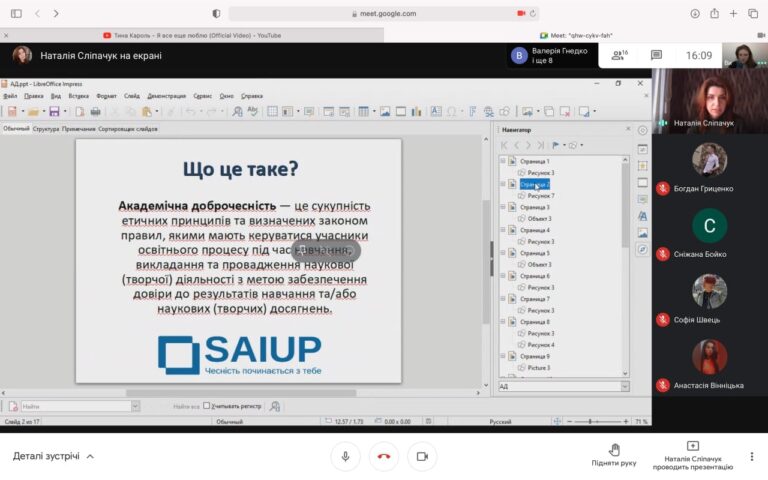Open the participants list icon

(620, 55)
